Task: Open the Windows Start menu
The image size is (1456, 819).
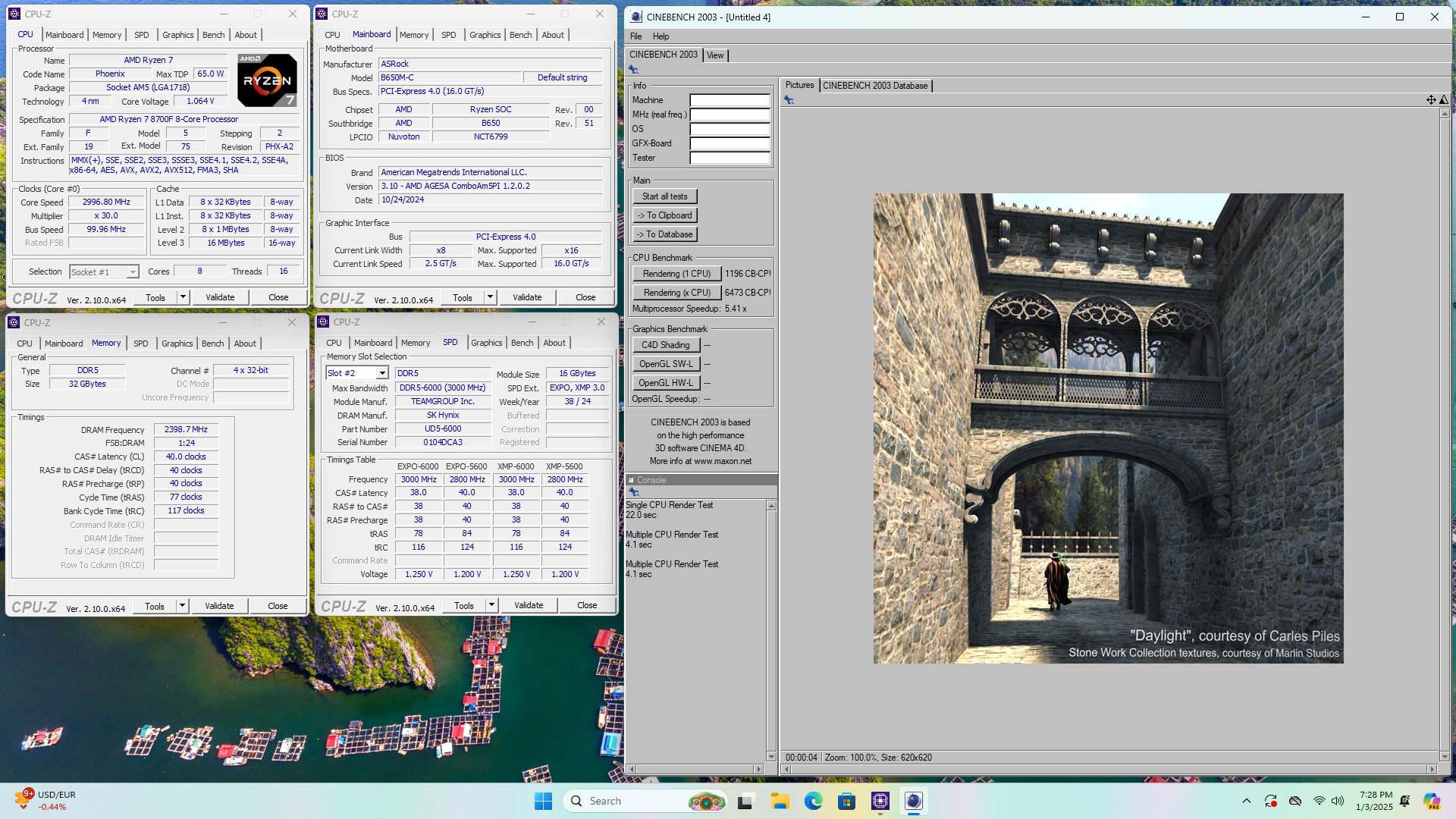Action: (544, 801)
